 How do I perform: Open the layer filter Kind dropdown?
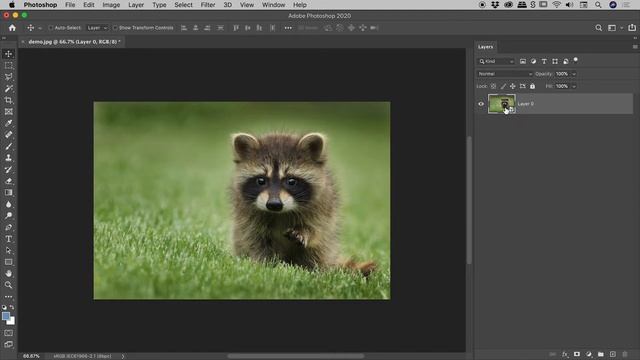(x=496, y=61)
